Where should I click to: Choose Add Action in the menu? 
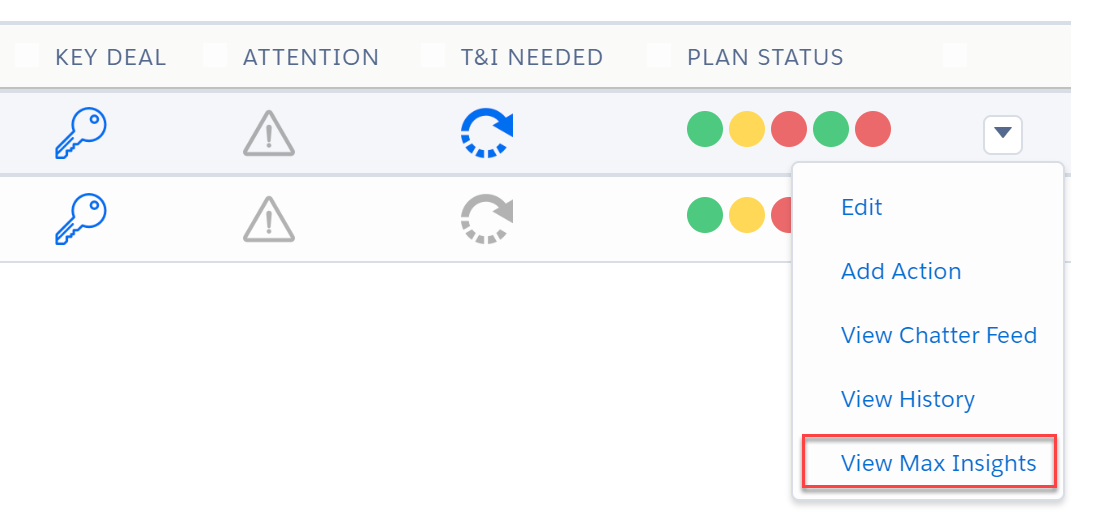[x=901, y=271]
